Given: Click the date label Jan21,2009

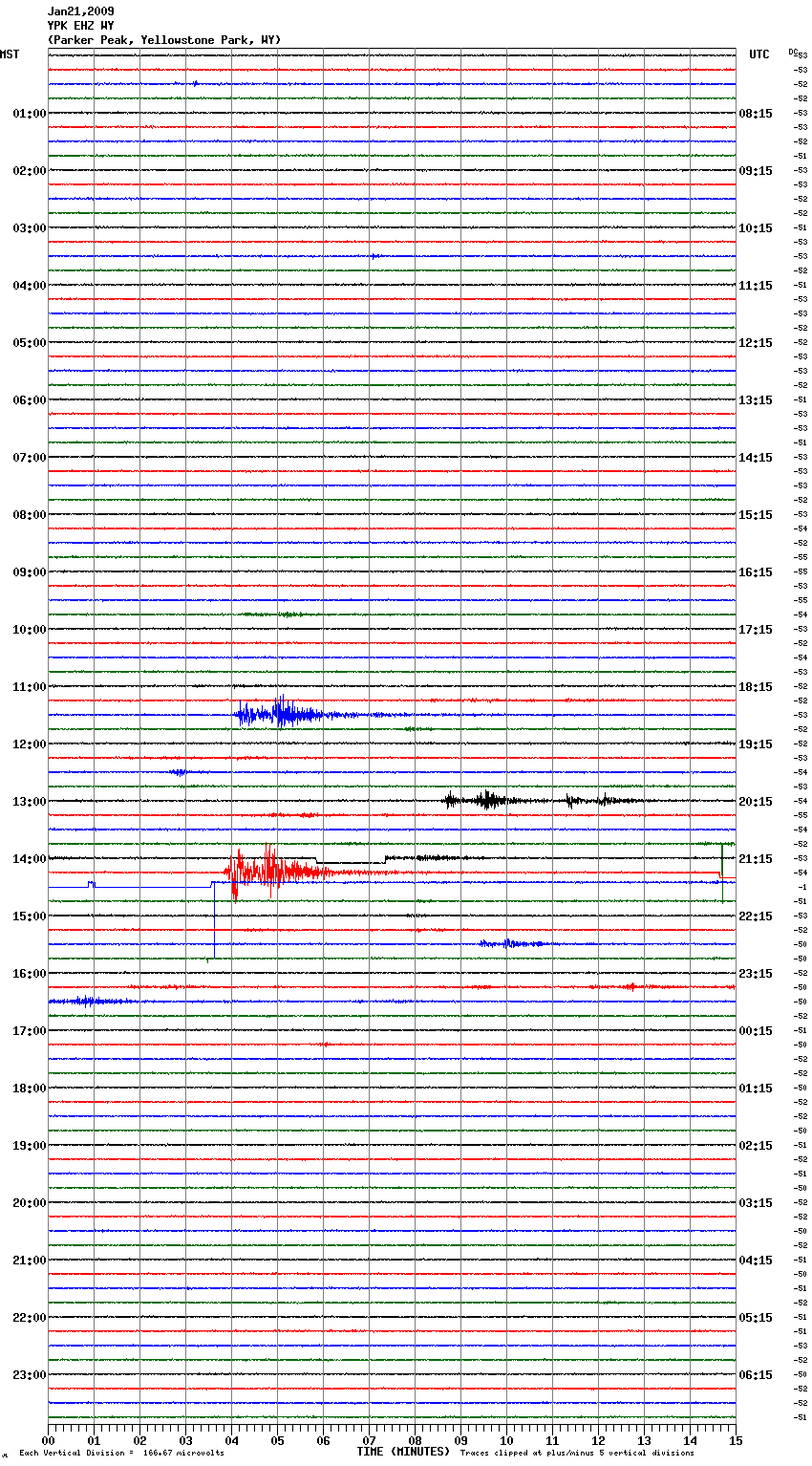Looking at the screenshot, I should pos(80,11).
